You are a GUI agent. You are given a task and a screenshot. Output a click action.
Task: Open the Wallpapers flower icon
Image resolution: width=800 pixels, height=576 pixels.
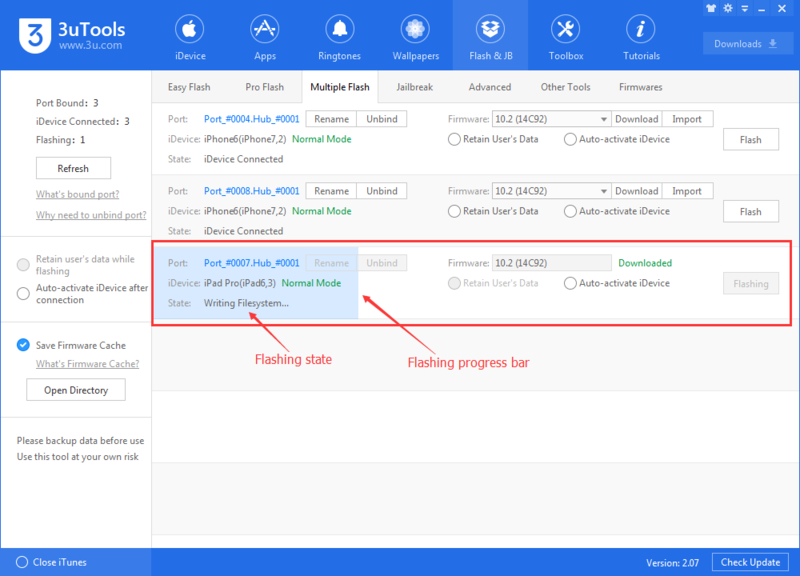click(x=415, y=29)
